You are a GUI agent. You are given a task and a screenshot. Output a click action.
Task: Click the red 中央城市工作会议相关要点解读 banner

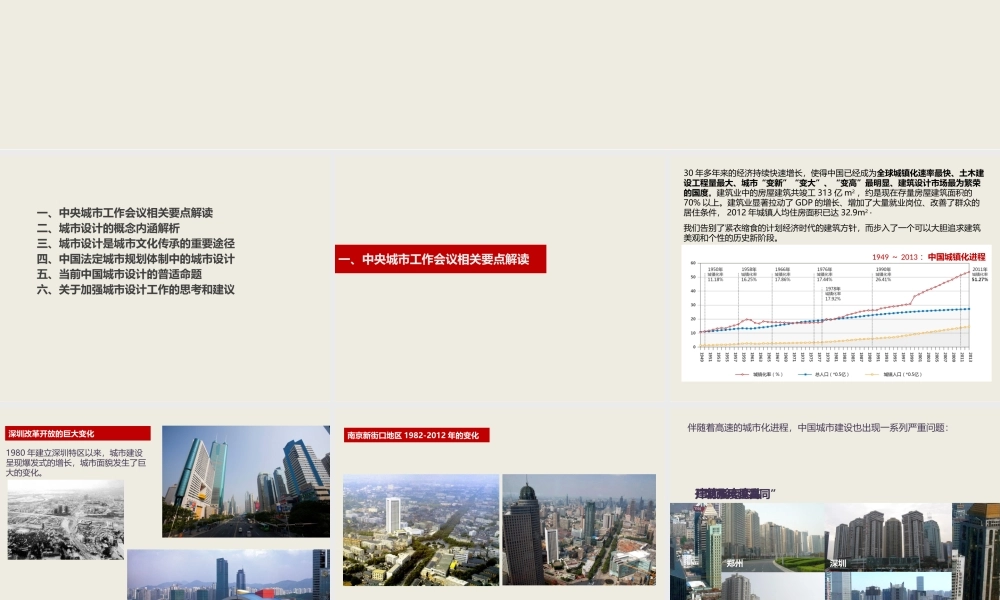coord(440,259)
